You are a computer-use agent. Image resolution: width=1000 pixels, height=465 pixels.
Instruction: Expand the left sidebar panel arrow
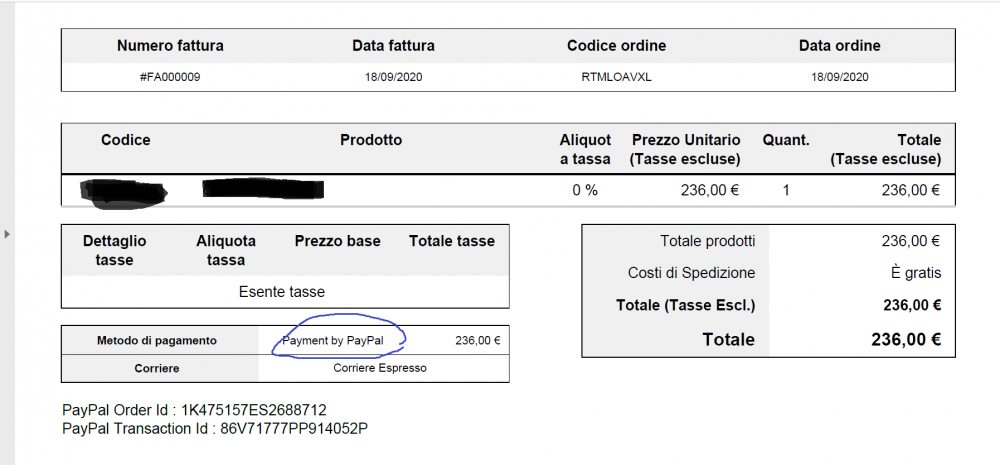point(7,234)
